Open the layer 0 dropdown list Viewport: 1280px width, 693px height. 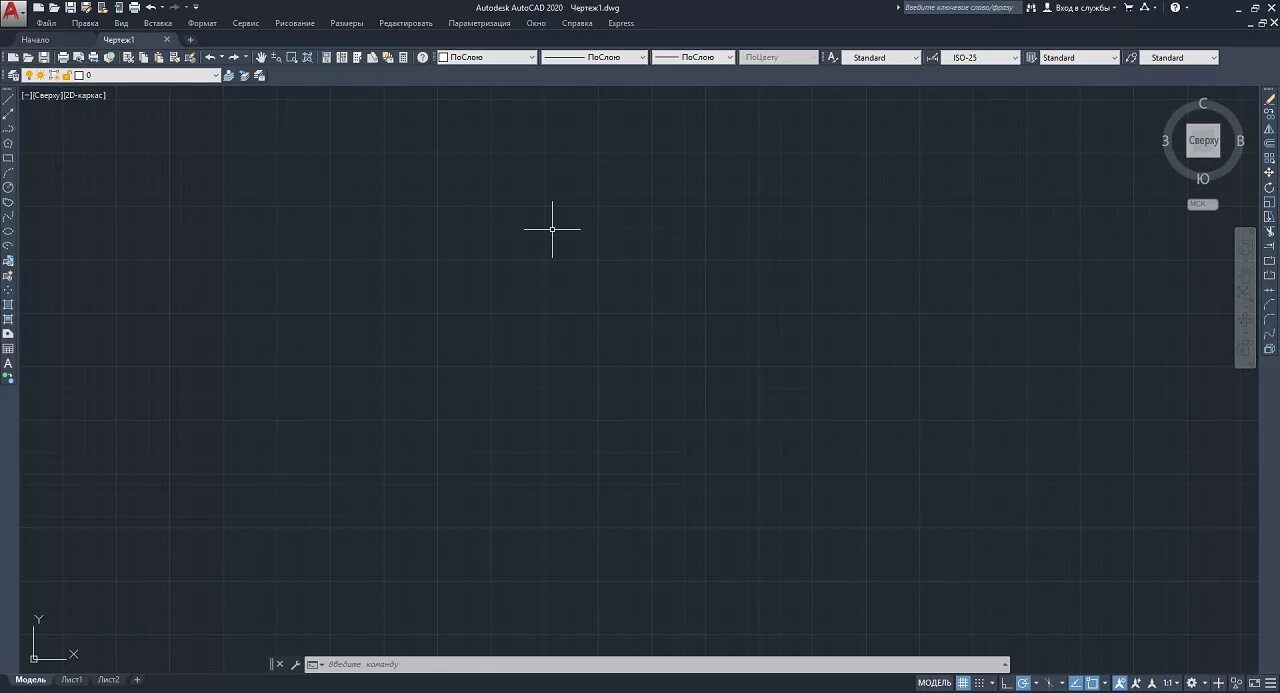121,75
